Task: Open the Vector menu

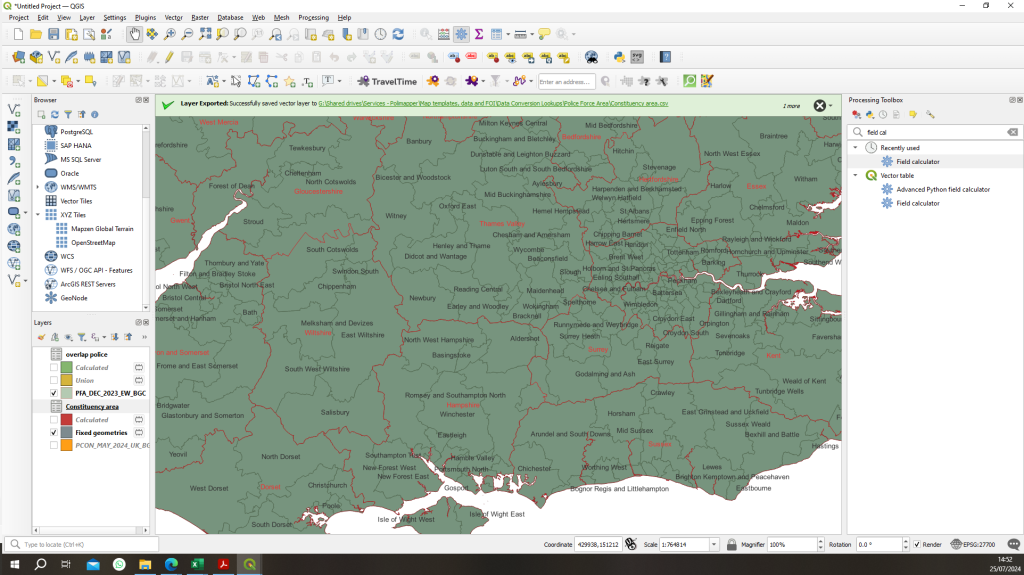Action: (x=173, y=17)
